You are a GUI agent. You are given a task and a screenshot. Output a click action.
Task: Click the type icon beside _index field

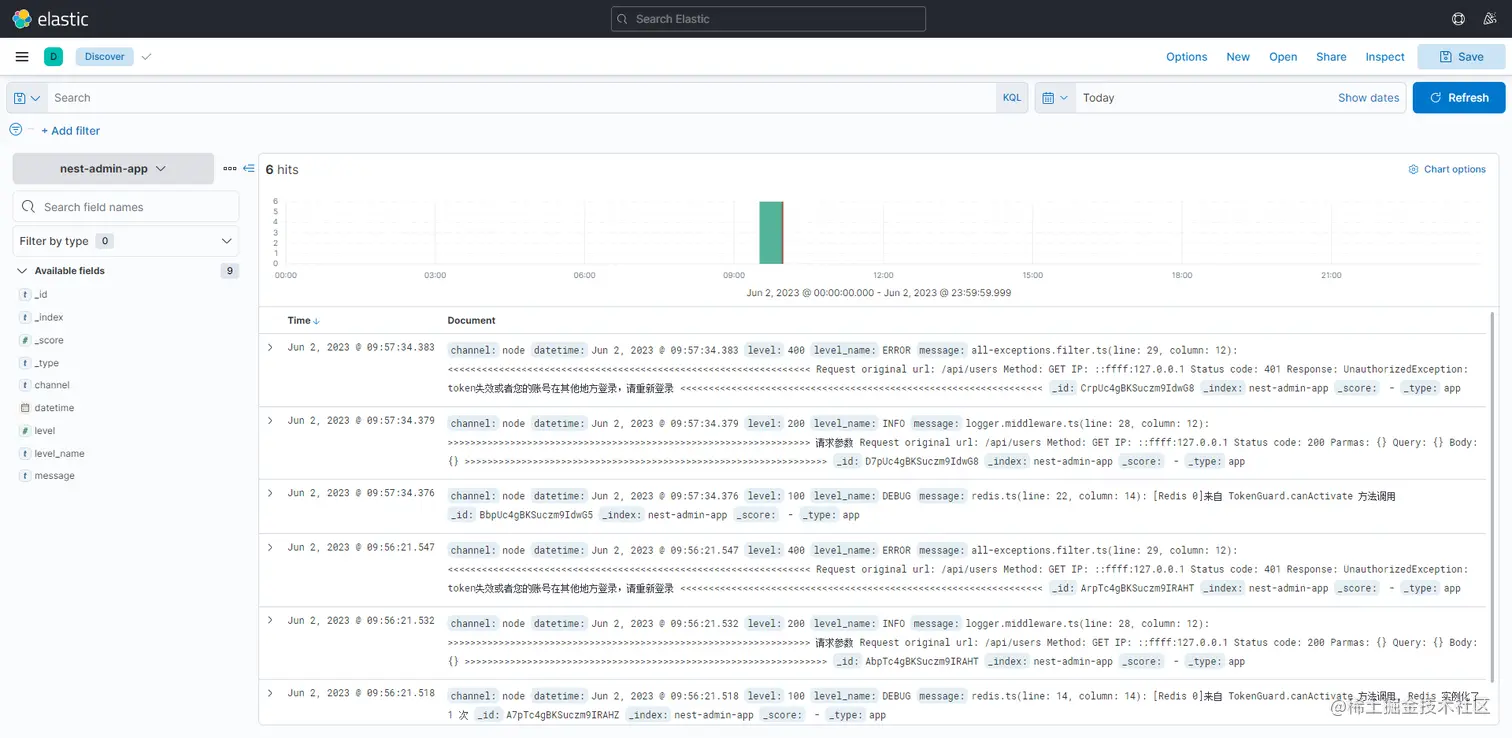coord(25,318)
